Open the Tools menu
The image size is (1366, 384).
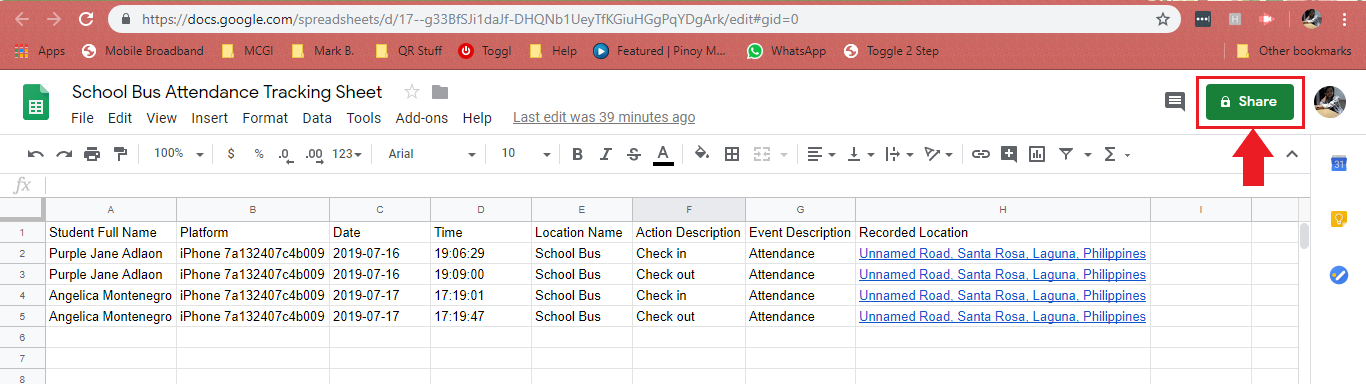click(x=364, y=118)
